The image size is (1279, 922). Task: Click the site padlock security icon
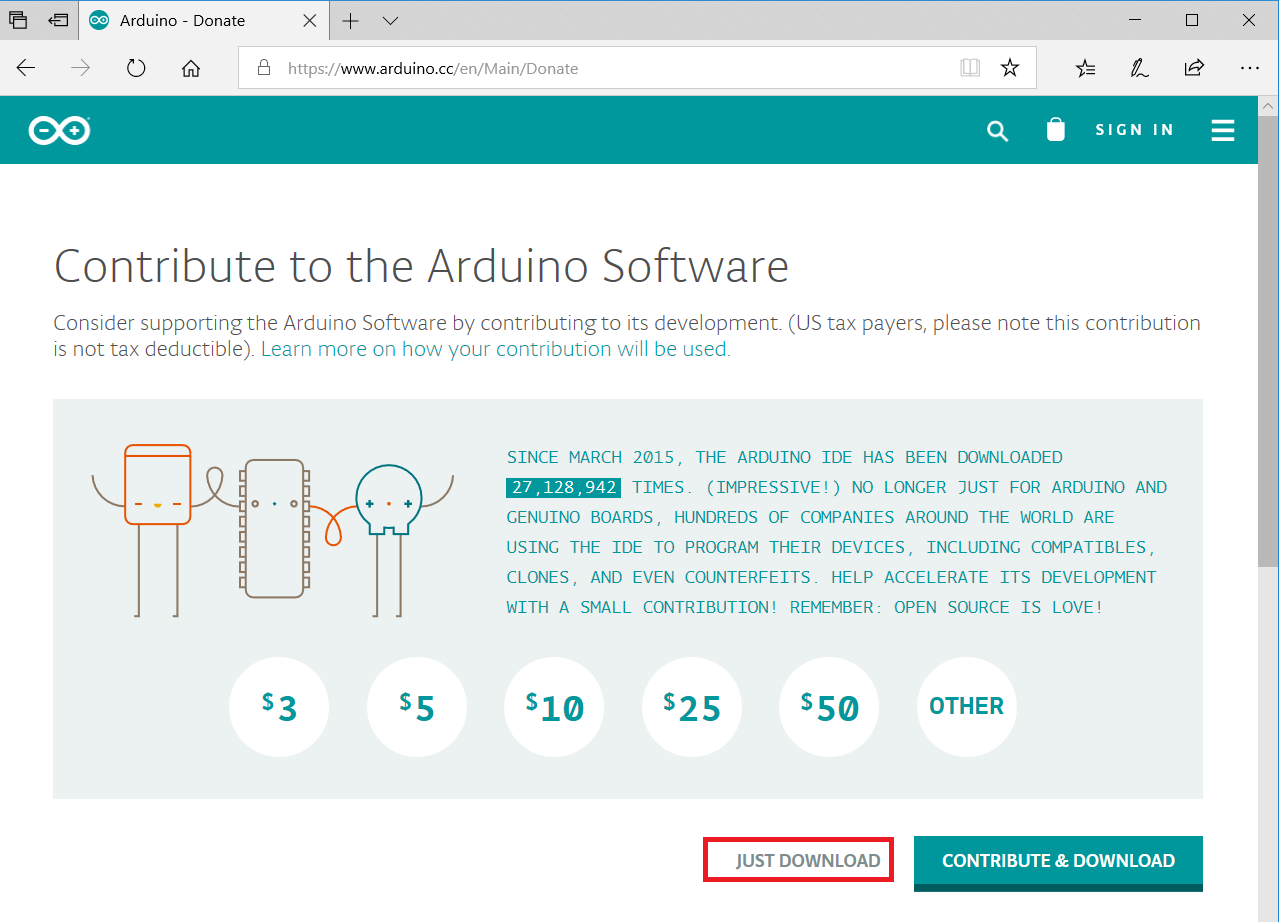pos(264,68)
